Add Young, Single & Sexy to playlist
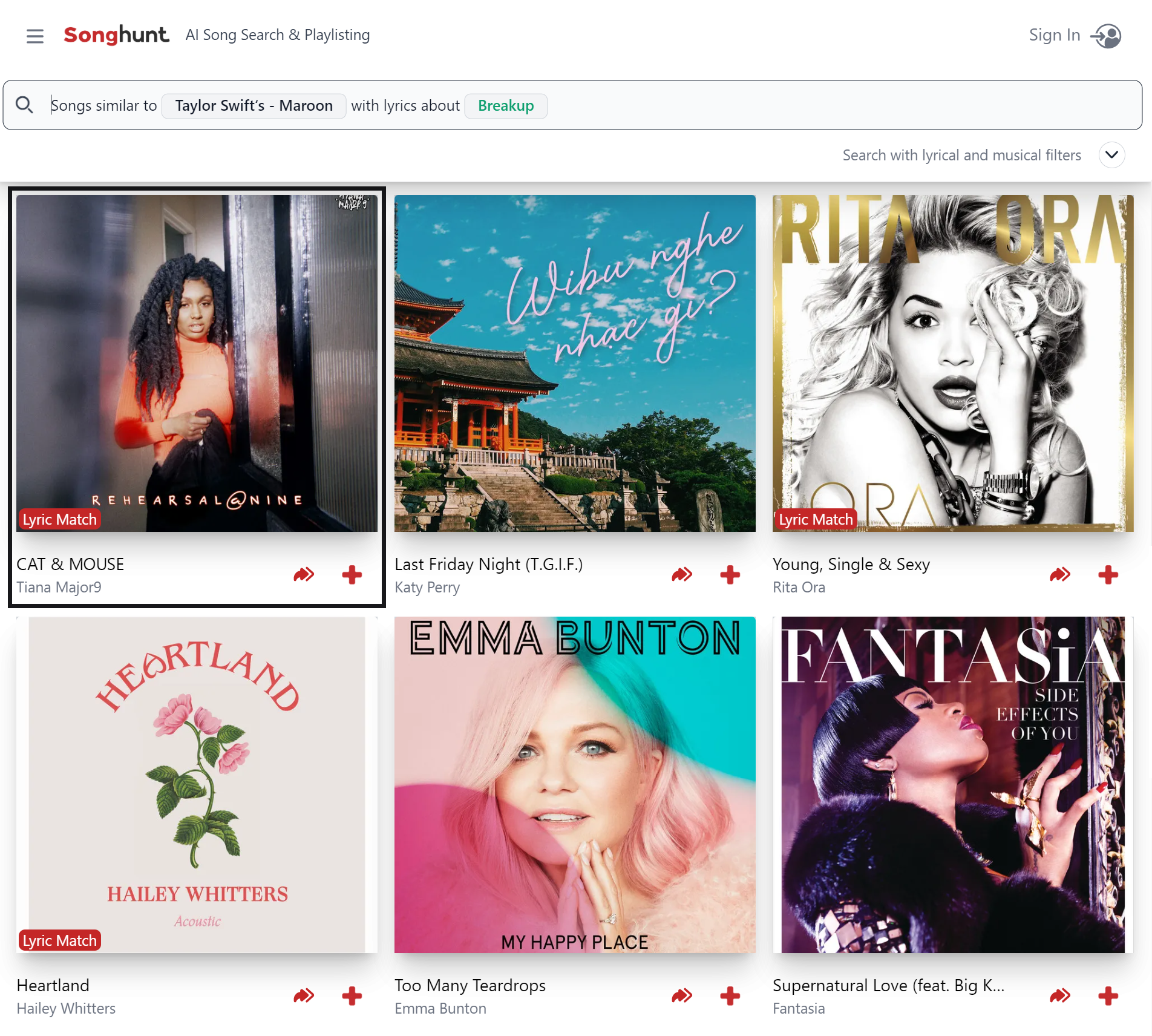1152x1036 pixels. (x=1108, y=574)
